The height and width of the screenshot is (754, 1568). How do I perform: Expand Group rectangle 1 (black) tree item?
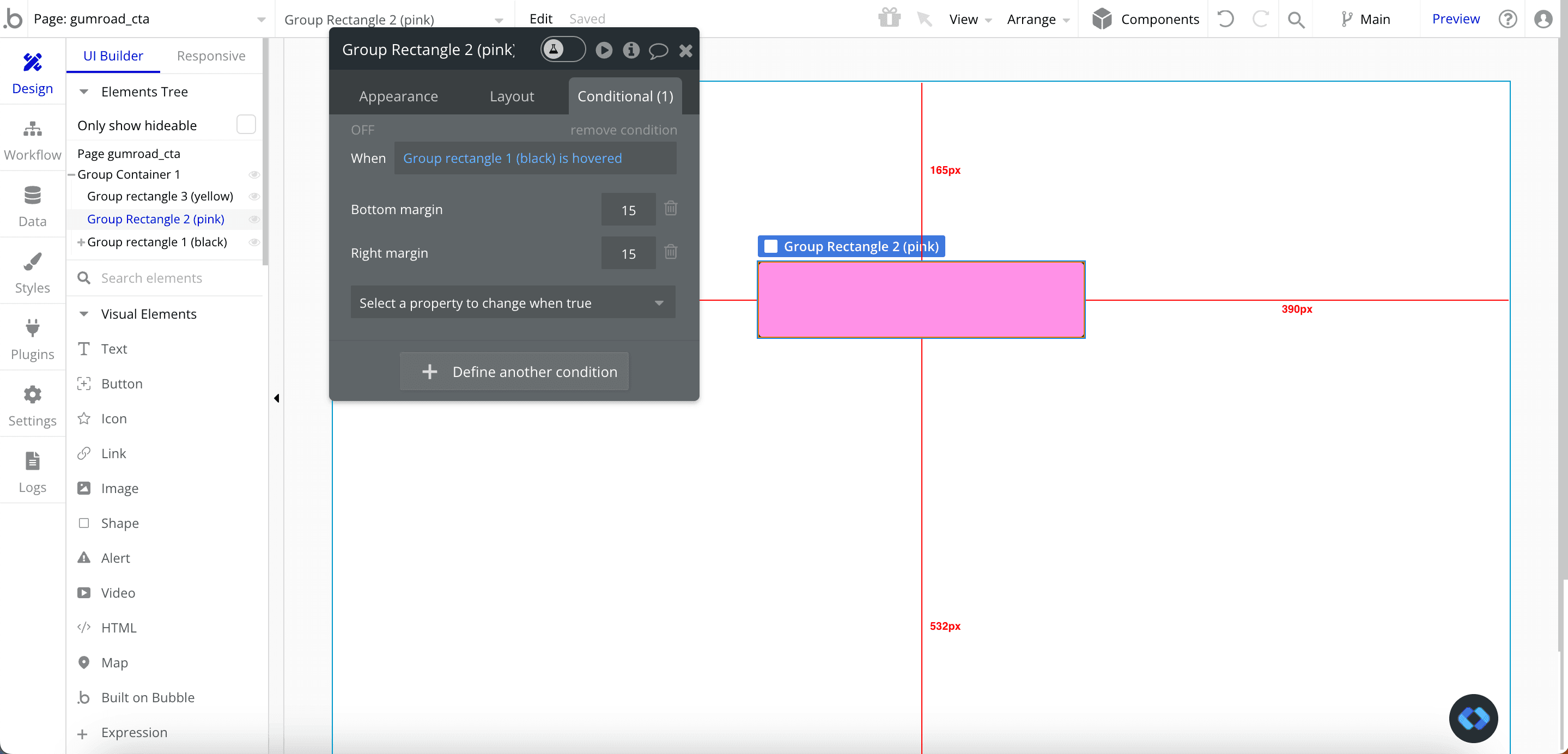80,242
